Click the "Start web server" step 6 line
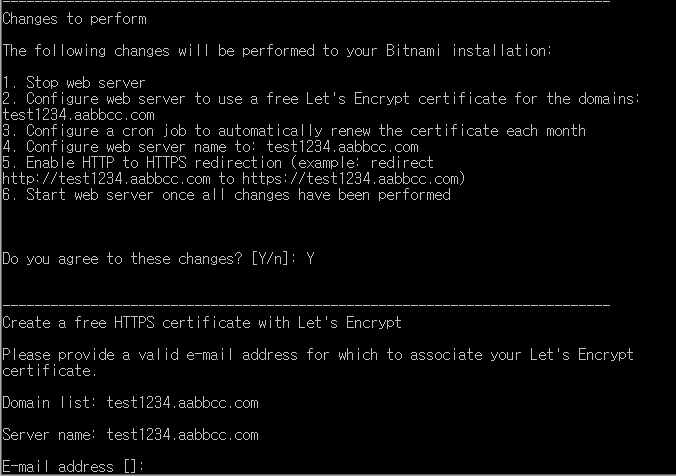Screen dimensions: 676x476 226,195
